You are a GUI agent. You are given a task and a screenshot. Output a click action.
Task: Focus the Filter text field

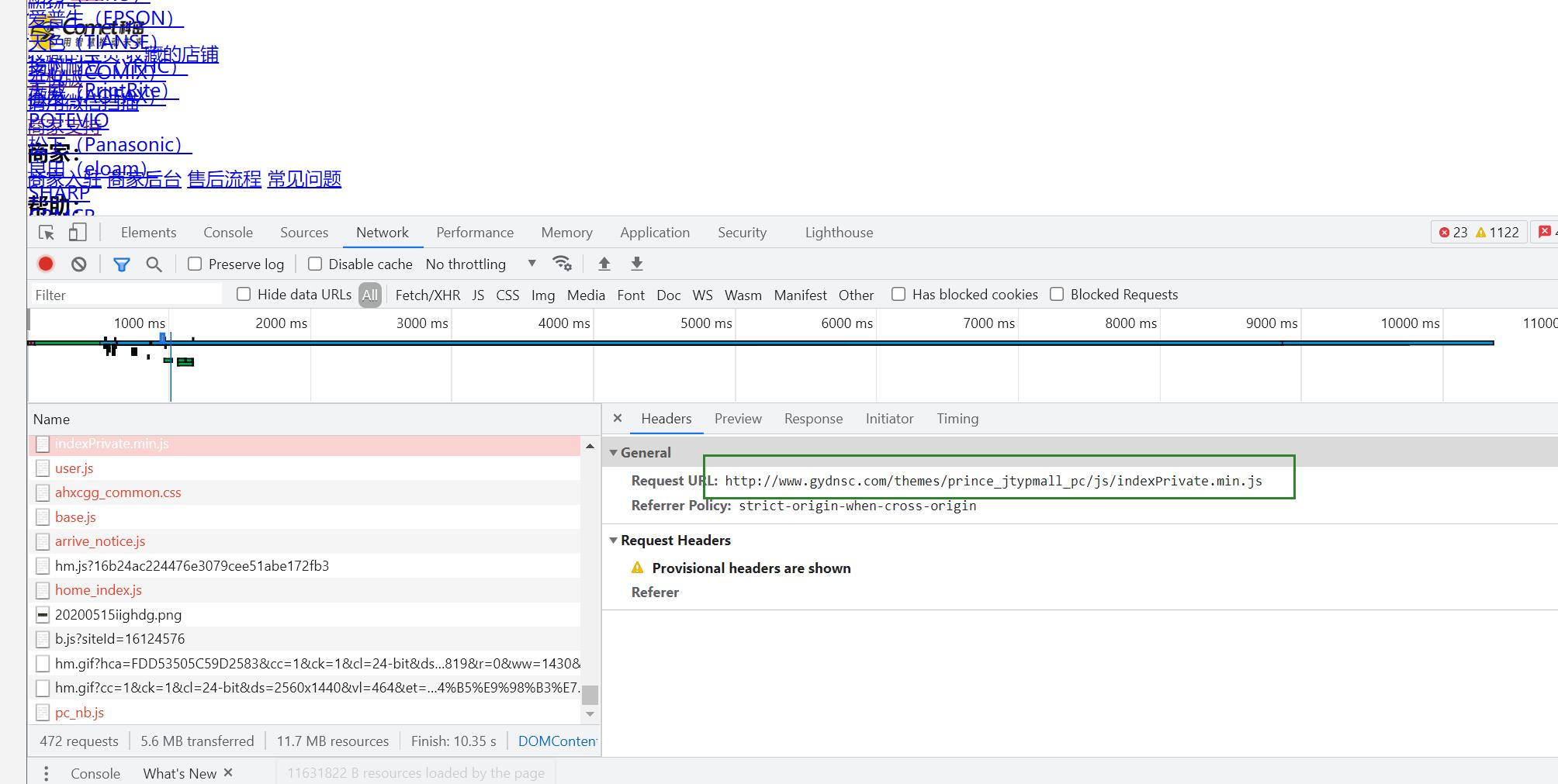coord(126,295)
